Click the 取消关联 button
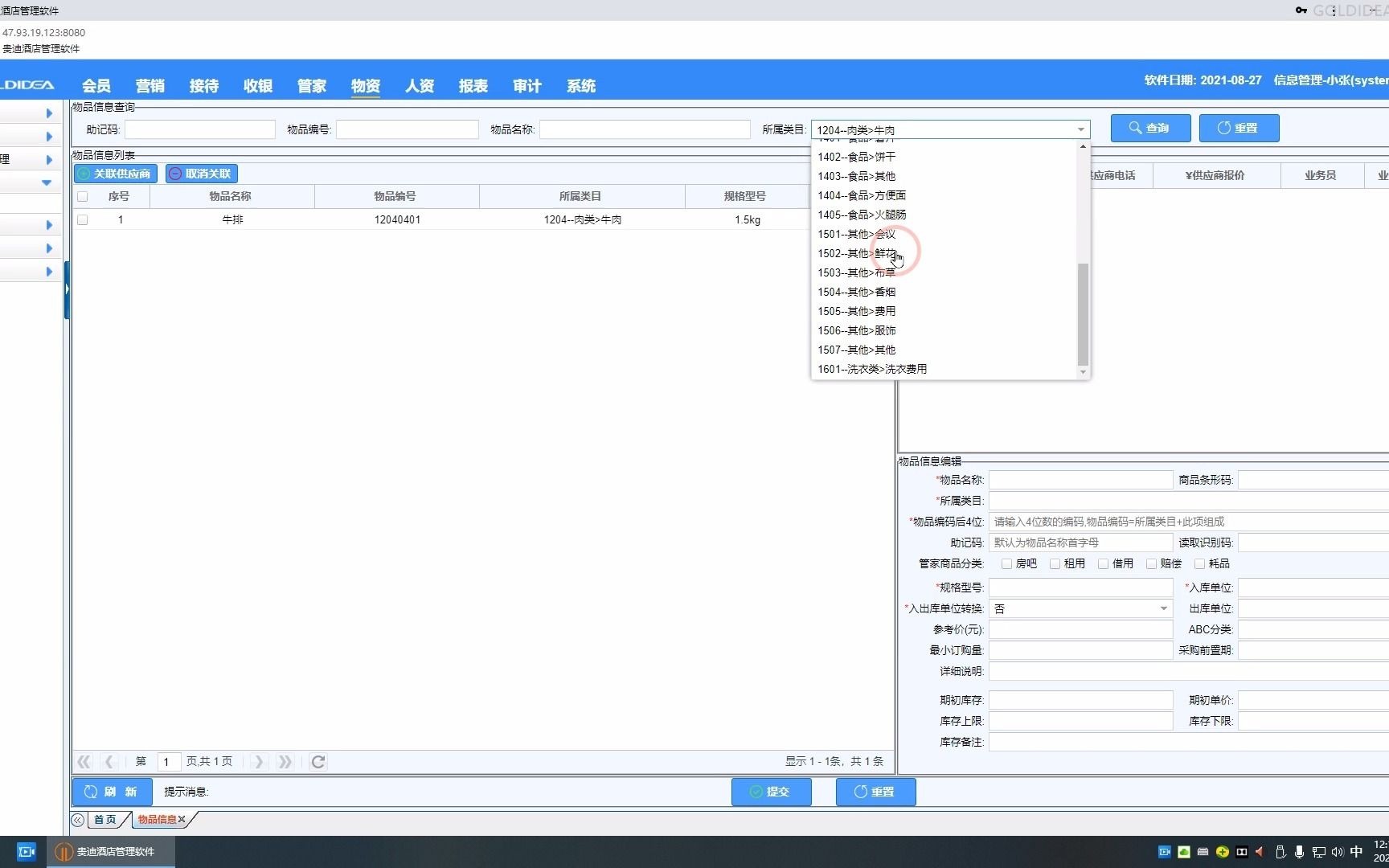 tap(201, 174)
